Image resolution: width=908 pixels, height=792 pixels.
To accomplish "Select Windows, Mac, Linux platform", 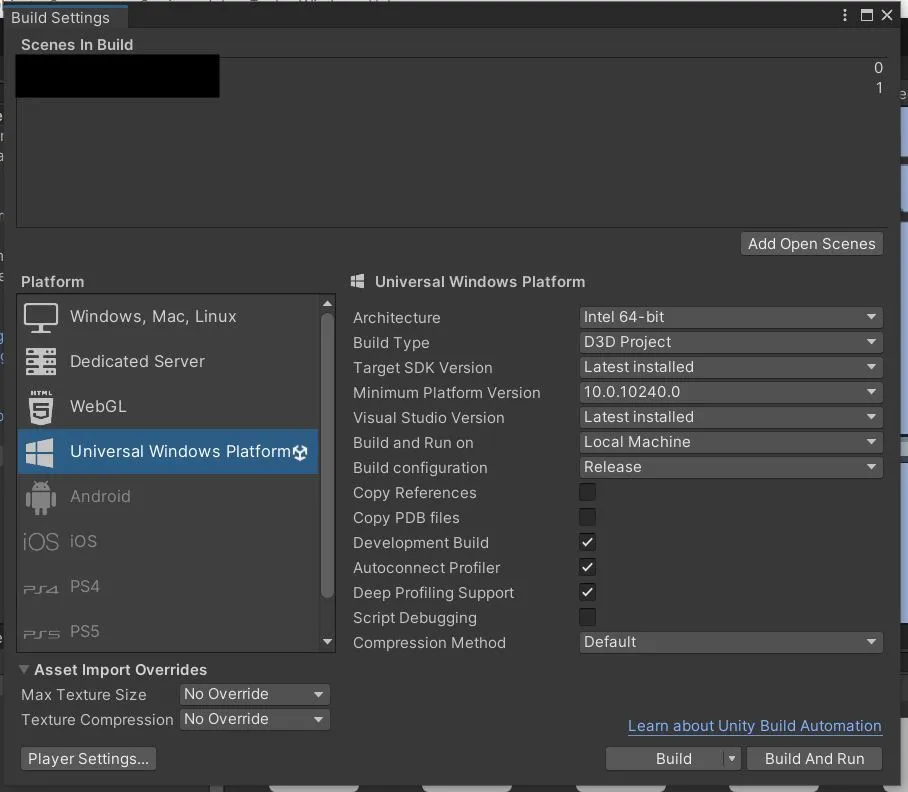I will [x=168, y=317].
